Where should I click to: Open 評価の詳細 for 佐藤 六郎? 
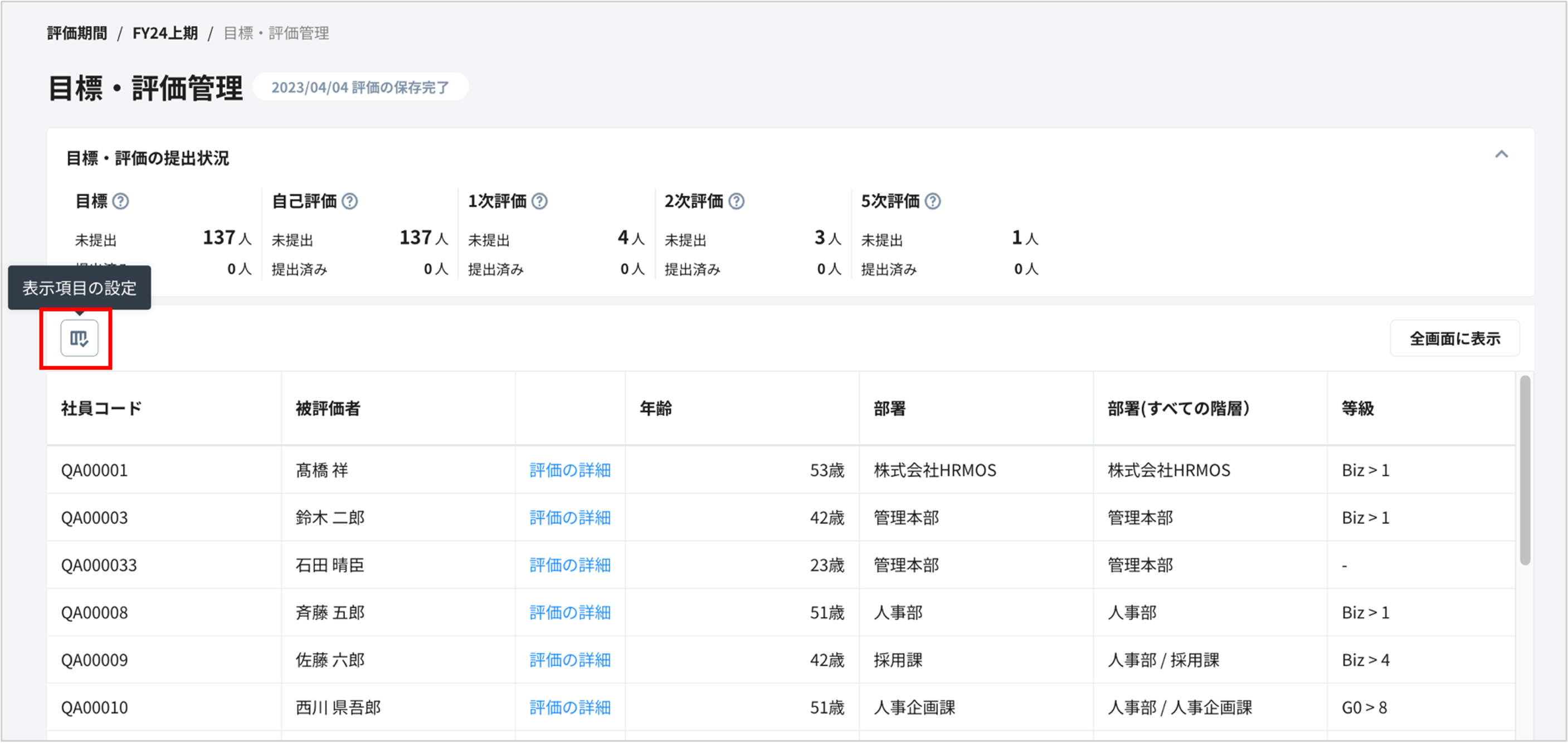(x=569, y=660)
